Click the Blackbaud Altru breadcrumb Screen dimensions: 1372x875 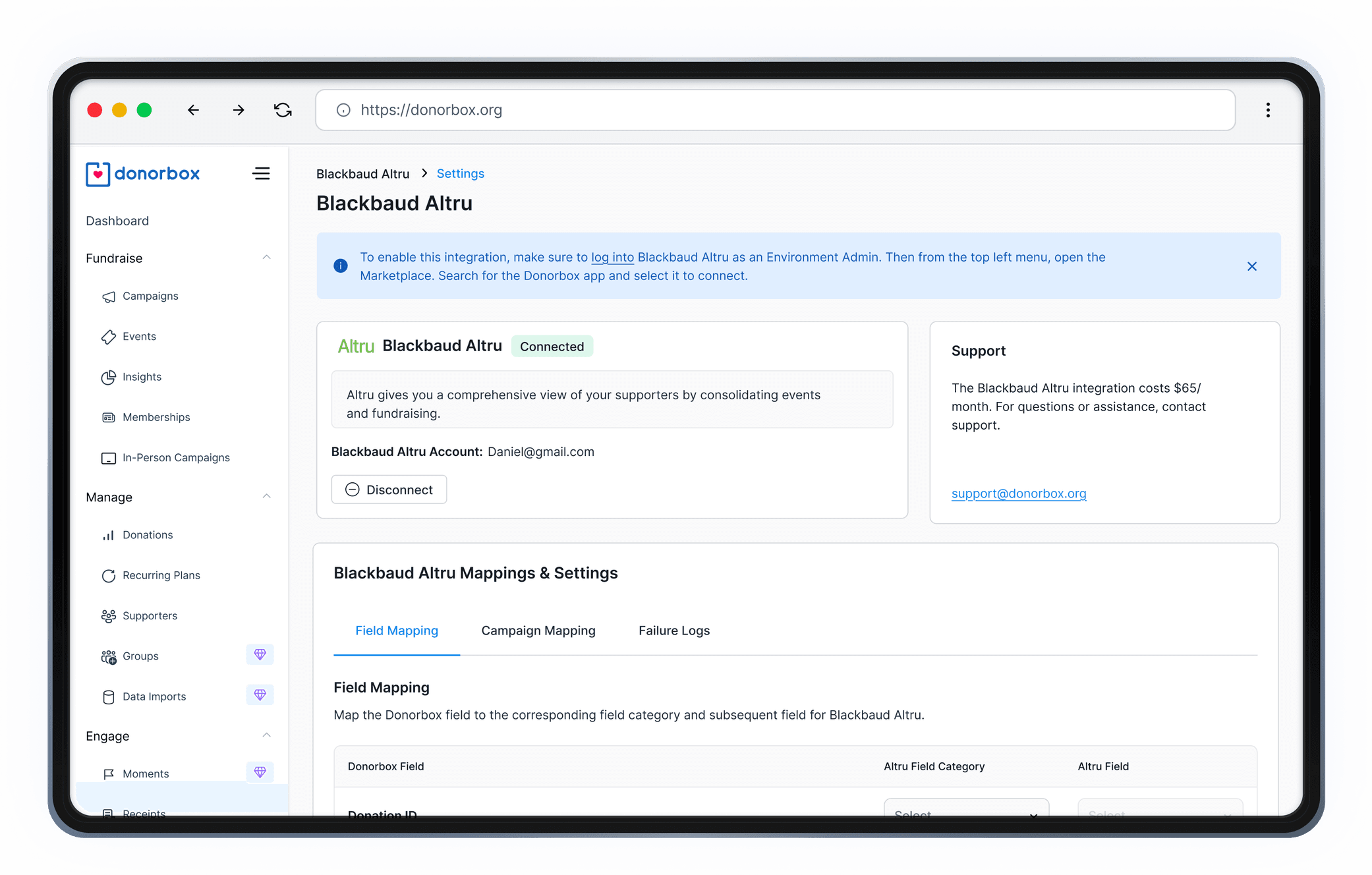(x=362, y=174)
